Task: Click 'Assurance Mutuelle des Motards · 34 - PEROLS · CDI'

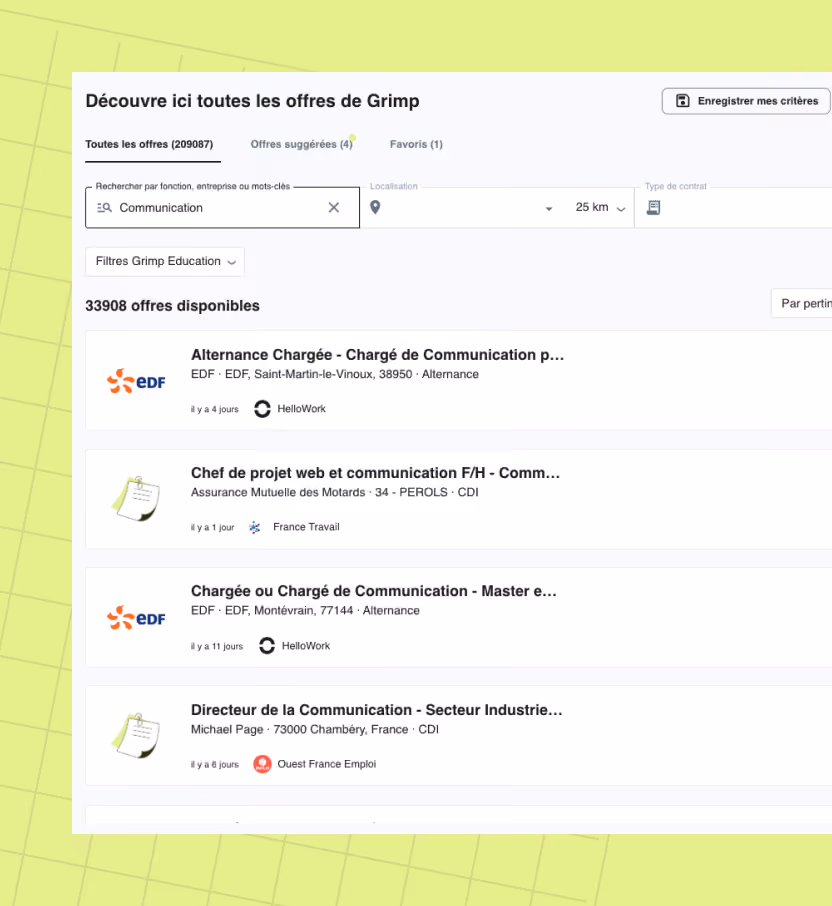Action: tap(335, 492)
